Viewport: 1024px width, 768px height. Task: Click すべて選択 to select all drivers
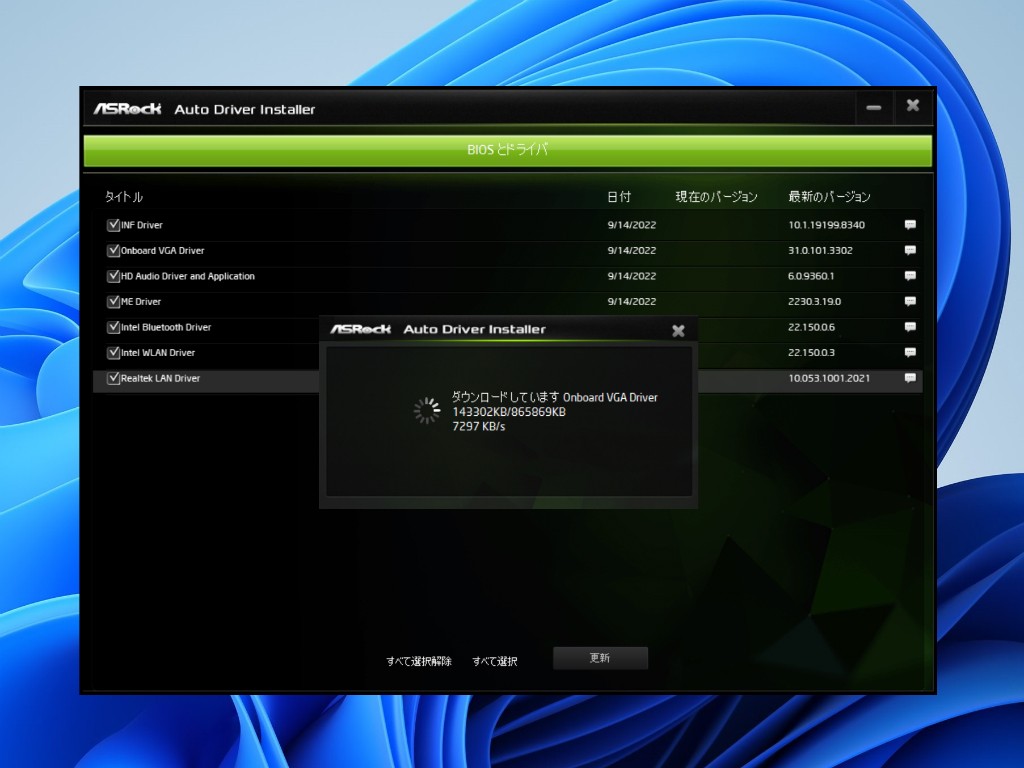(x=495, y=661)
